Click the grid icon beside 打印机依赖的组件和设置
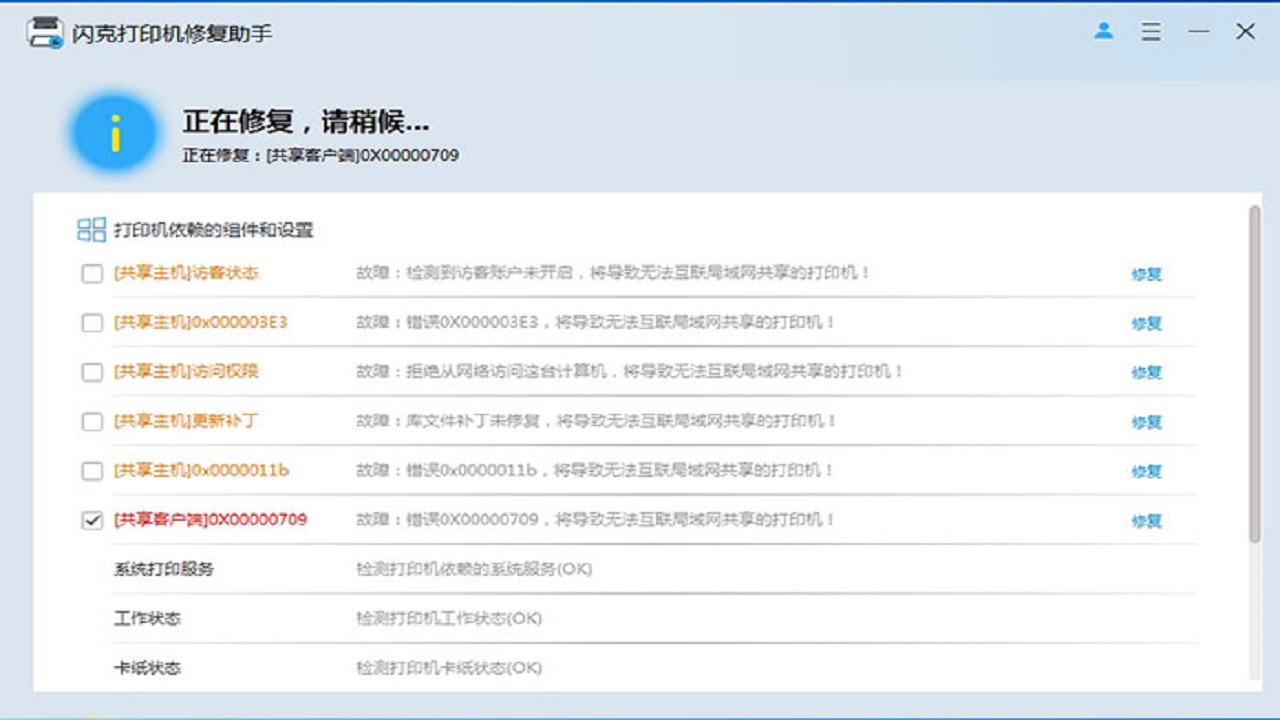Screen dimensions: 1280x720 pyautogui.click(x=91, y=230)
